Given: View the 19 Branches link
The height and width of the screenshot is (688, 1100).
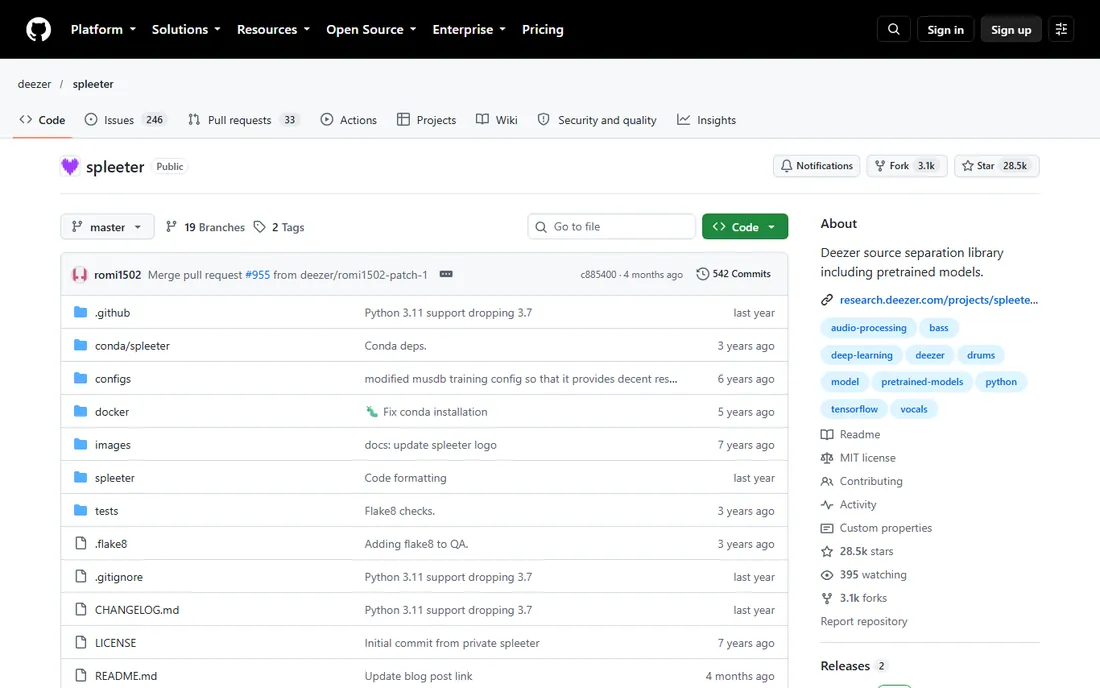Looking at the screenshot, I should coord(206,227).
